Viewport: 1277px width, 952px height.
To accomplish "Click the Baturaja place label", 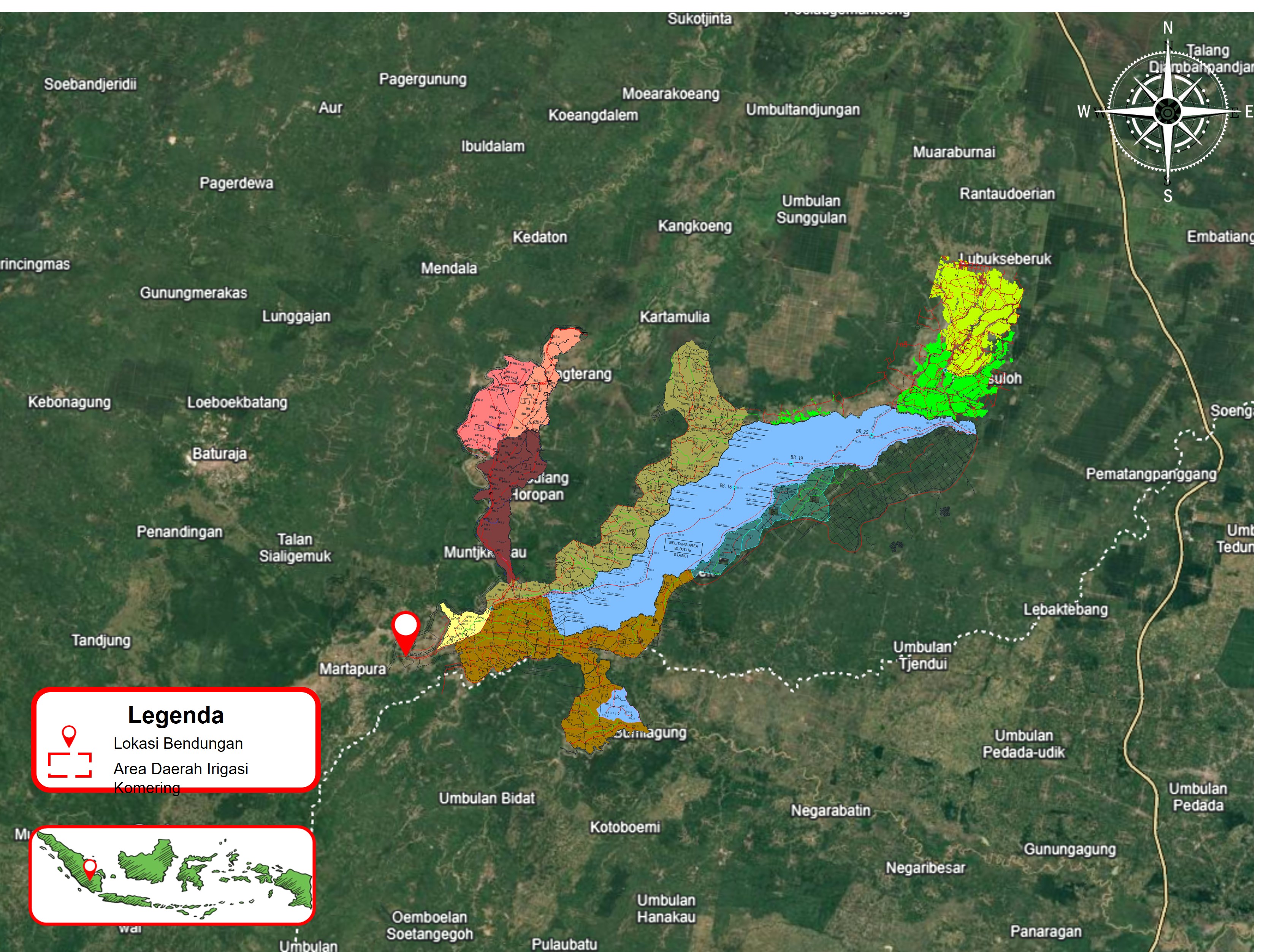I will tap(219, 454).
